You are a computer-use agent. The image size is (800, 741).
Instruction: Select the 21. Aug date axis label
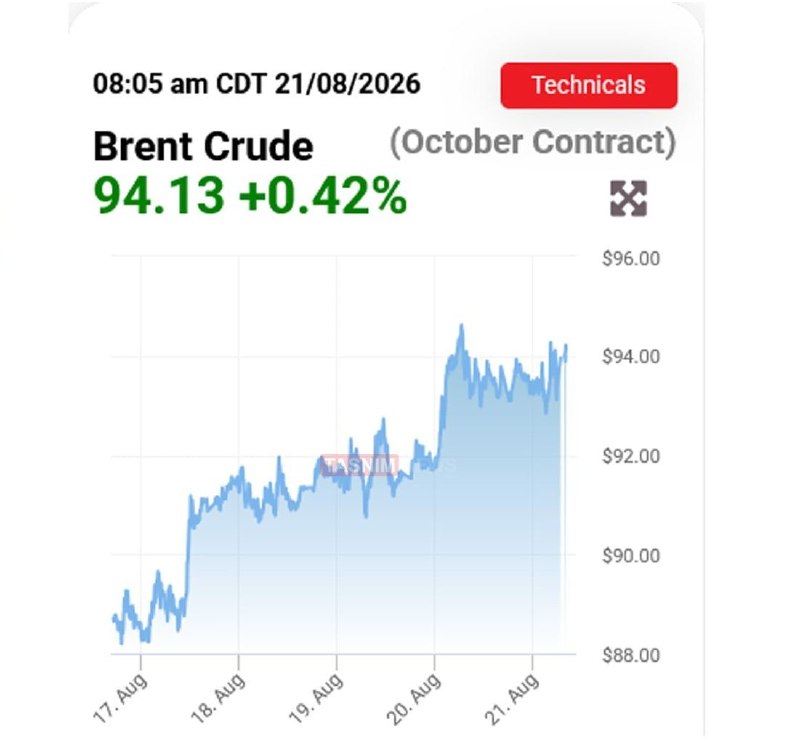tap(512, 698)
